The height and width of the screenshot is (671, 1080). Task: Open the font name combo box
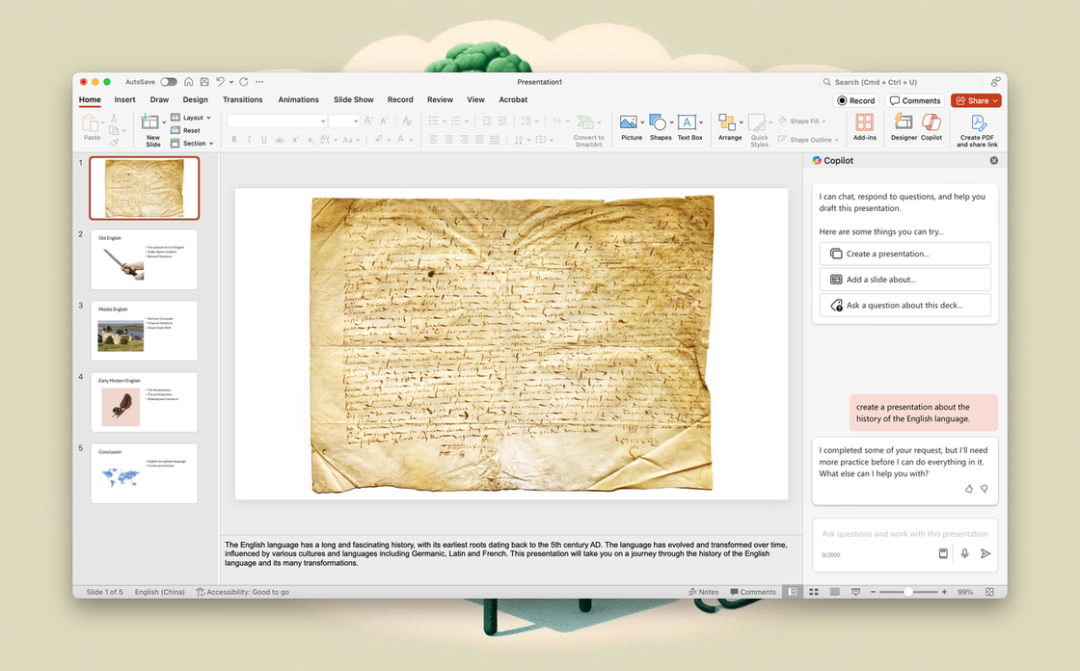click(277, 121)
